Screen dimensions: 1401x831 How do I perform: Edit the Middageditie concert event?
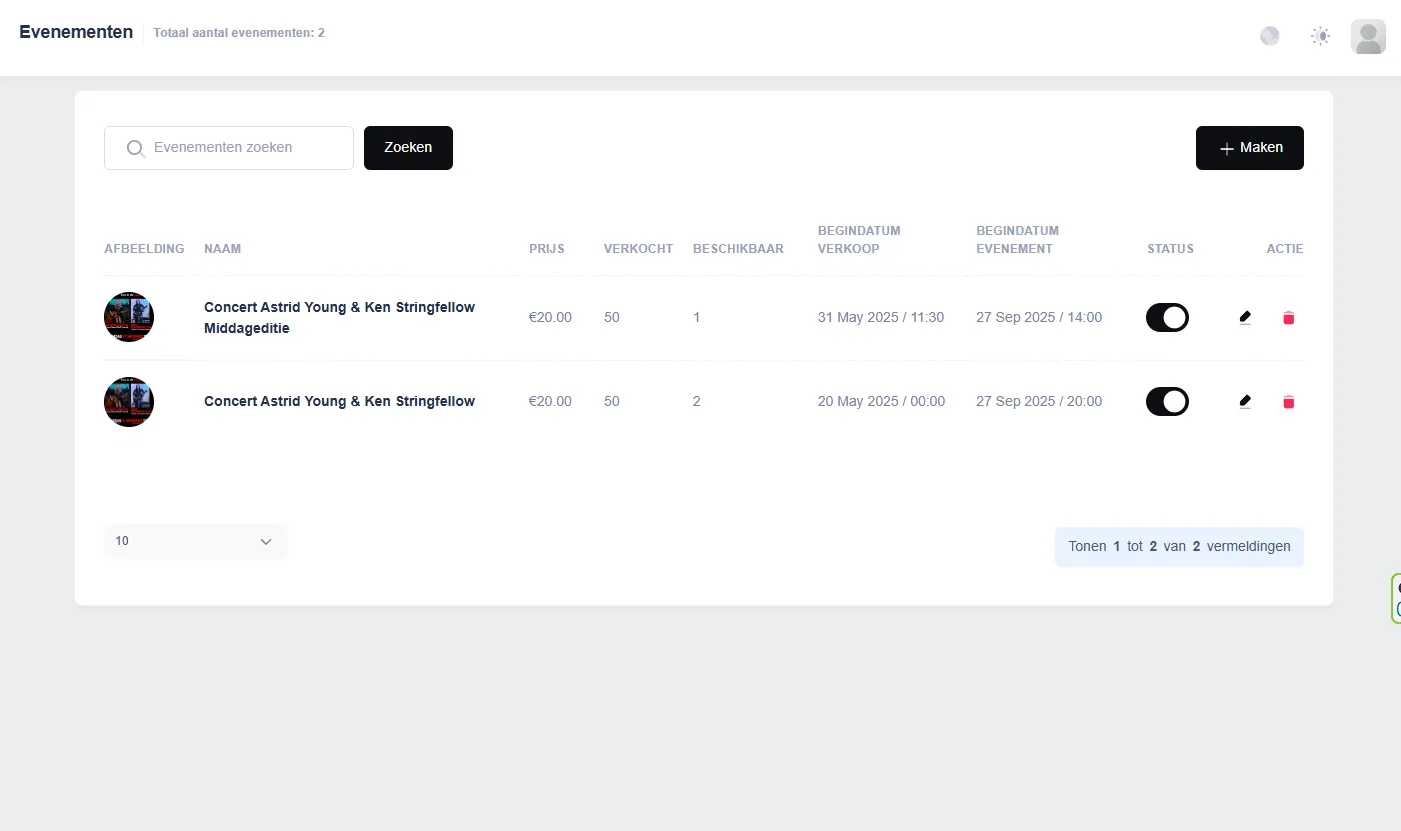(x=1245, y=318)
